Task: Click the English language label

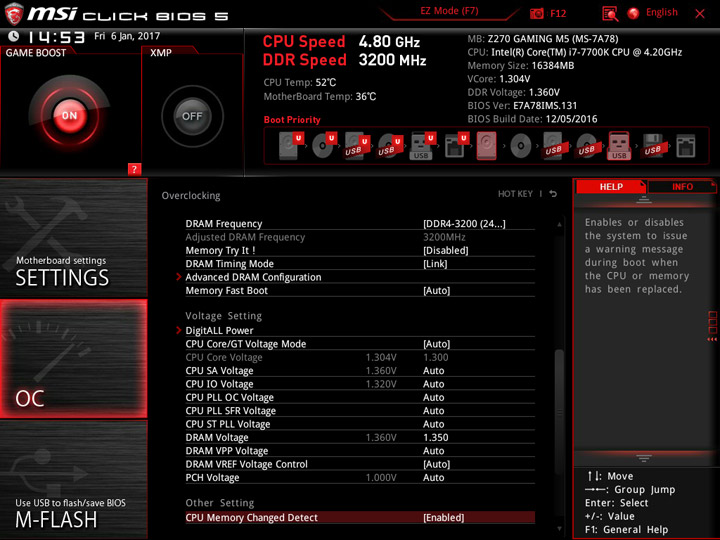Action: point(662,12)
